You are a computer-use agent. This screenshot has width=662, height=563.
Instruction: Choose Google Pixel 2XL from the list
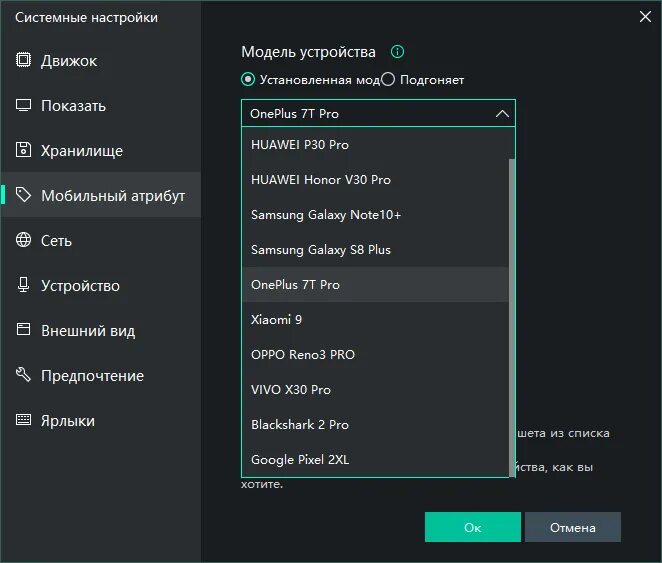pos(300,460)
